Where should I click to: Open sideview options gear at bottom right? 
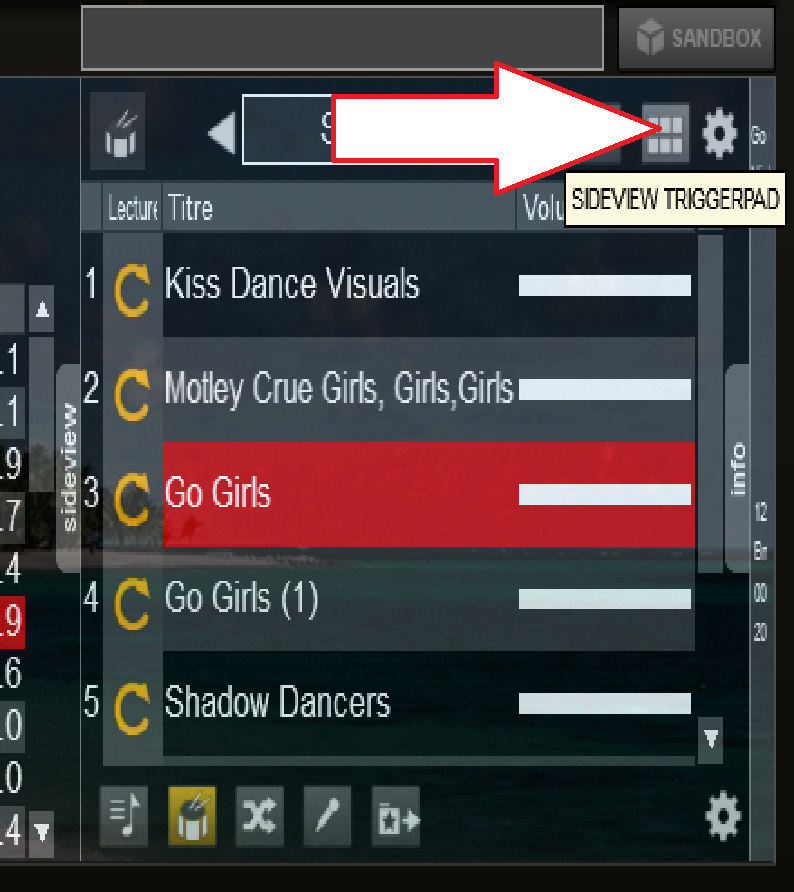click(723, 816)
